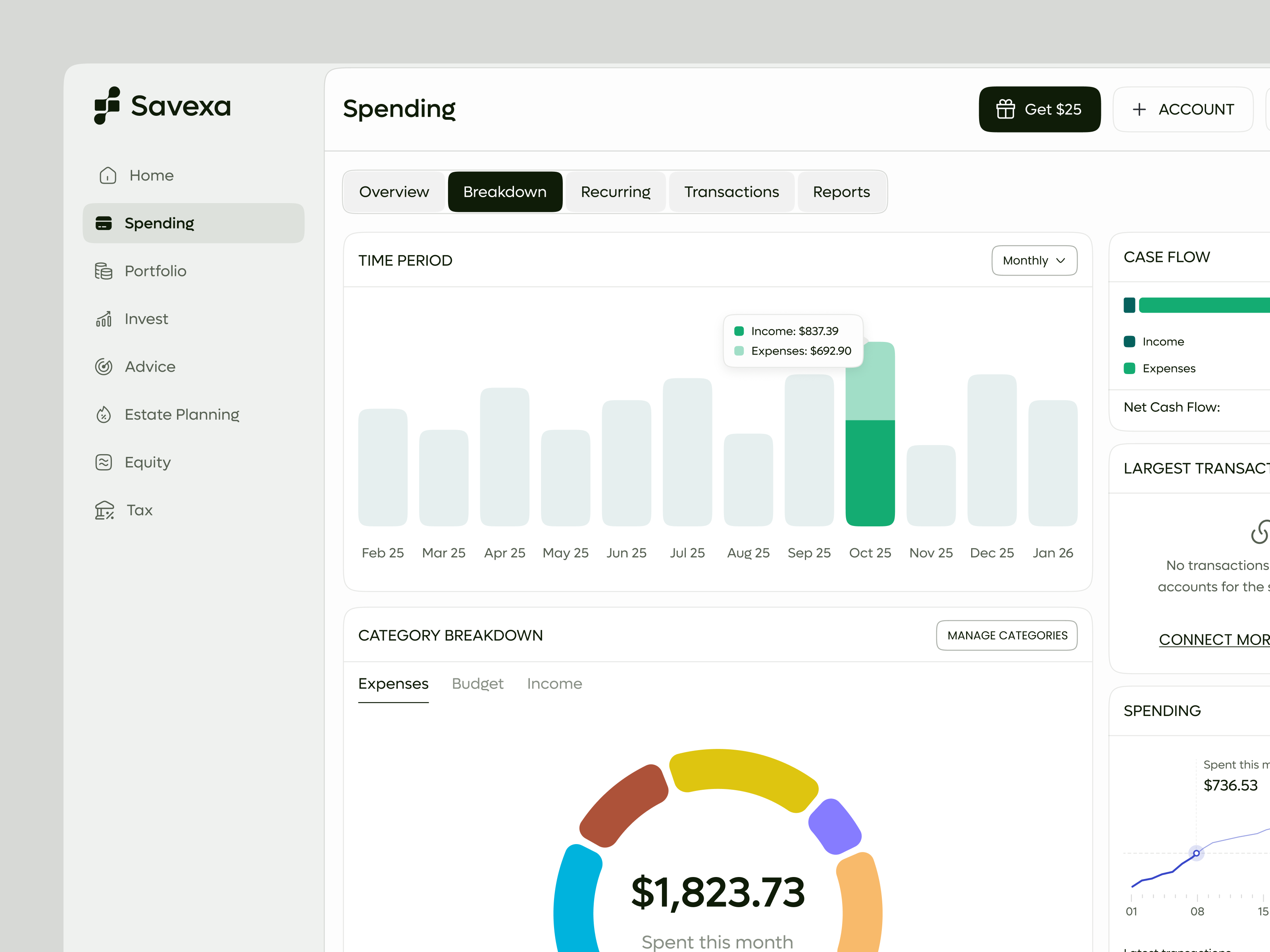The height and width of the screenshot is (952, 1270).
Task: Select the Equity wave icon
Action: (x=104, y=462)
